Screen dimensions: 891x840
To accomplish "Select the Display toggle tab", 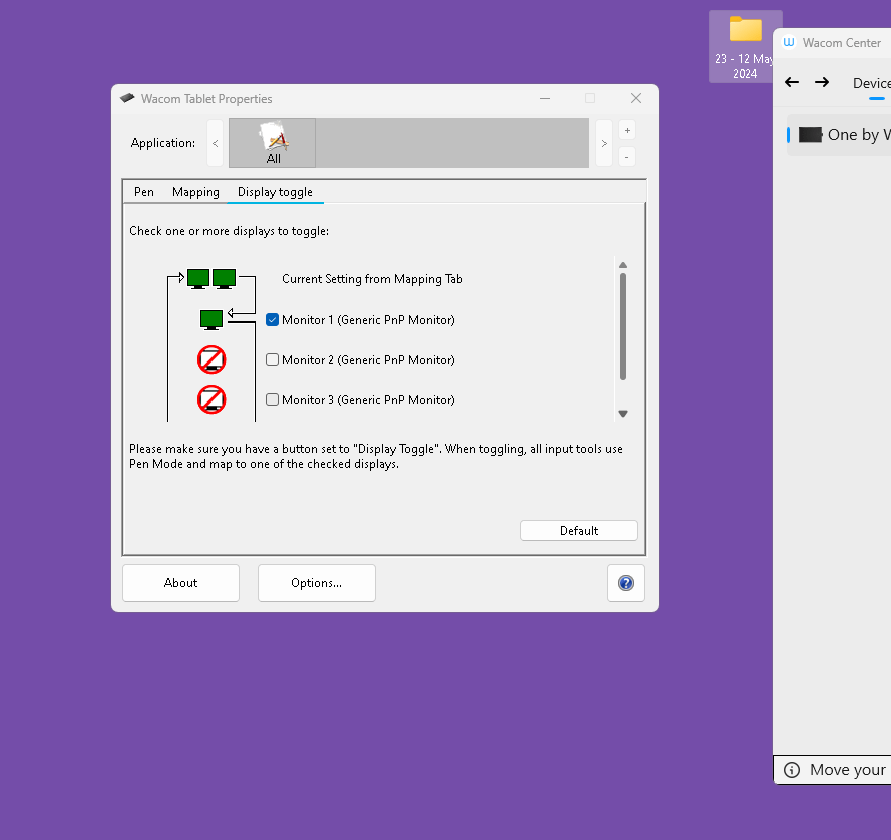I will pyautogui.click(x=275, y=192).
